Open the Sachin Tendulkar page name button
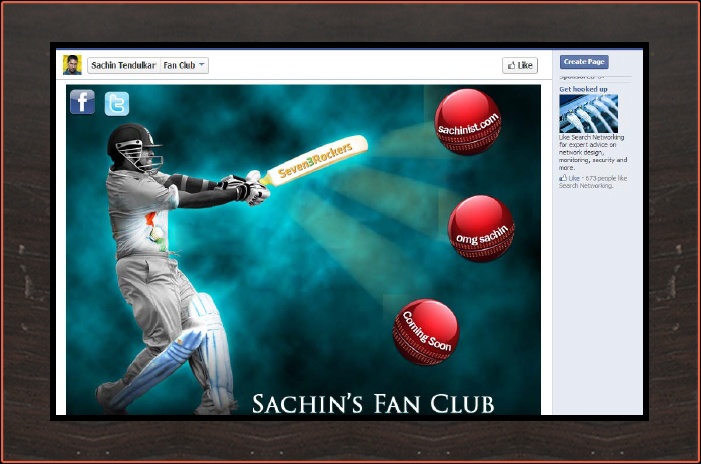The height and width of the screenshot is (464, 701). [123, 65]
